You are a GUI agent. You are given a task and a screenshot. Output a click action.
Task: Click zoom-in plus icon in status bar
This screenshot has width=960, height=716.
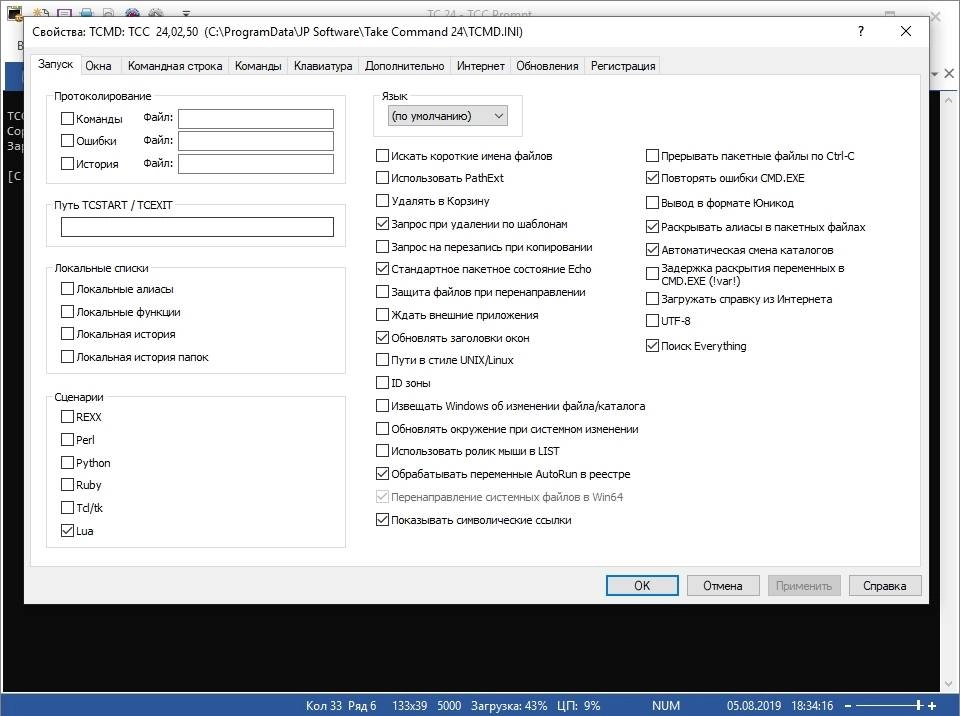[932, 706]
